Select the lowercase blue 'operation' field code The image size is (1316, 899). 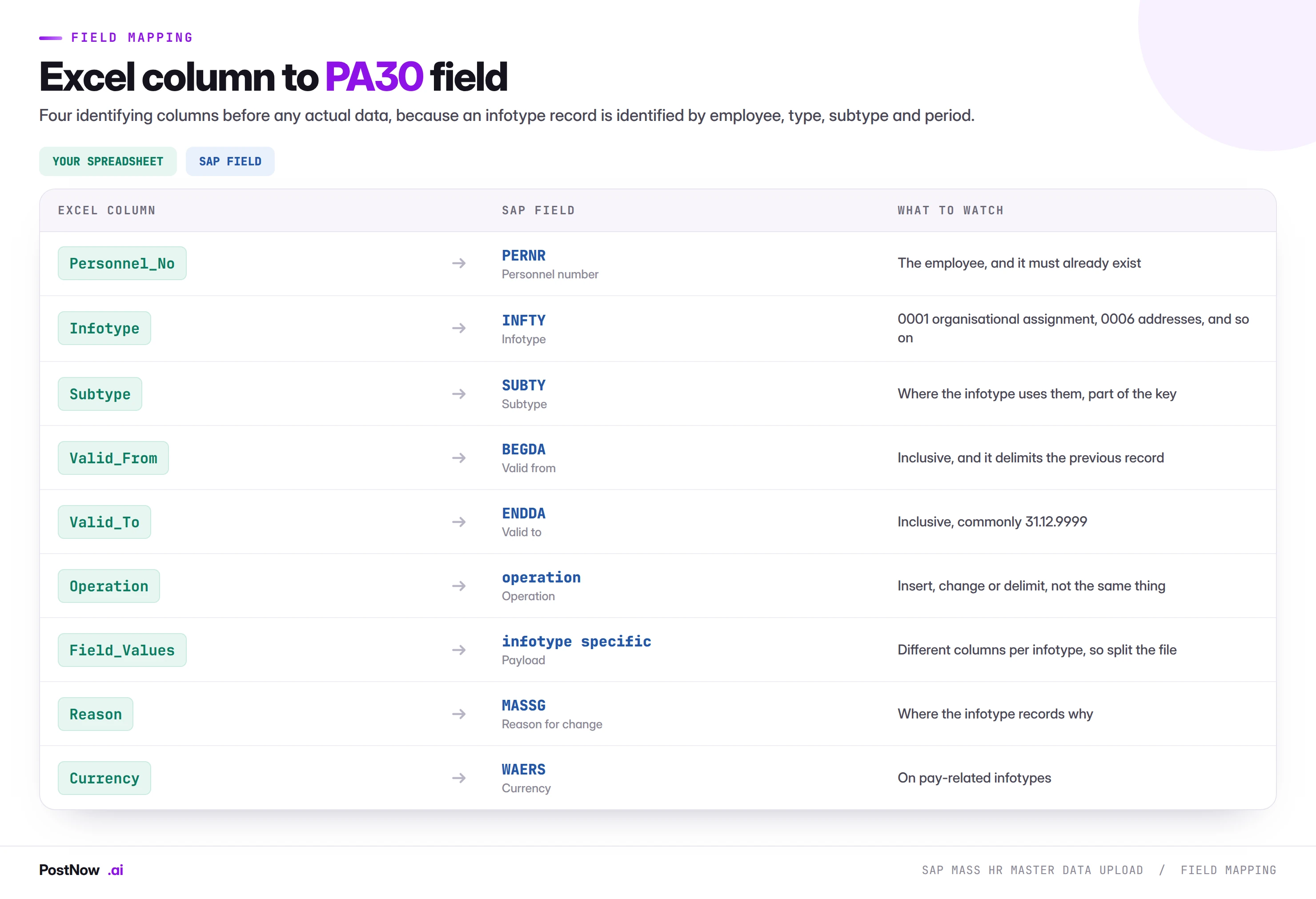pos(542,578)
